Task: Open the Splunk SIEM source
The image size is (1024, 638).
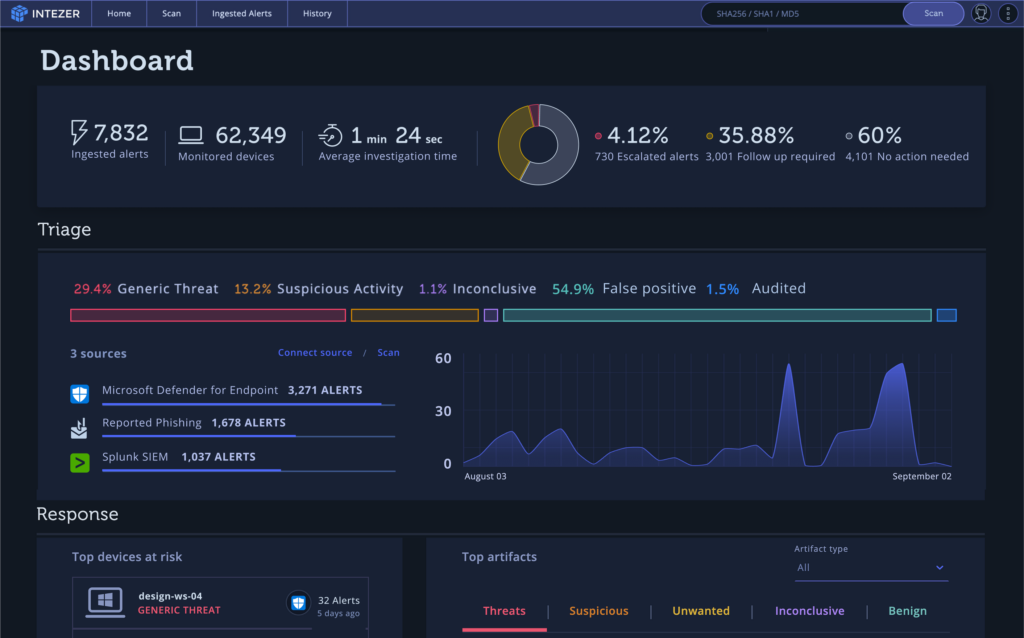Action: 135,456
